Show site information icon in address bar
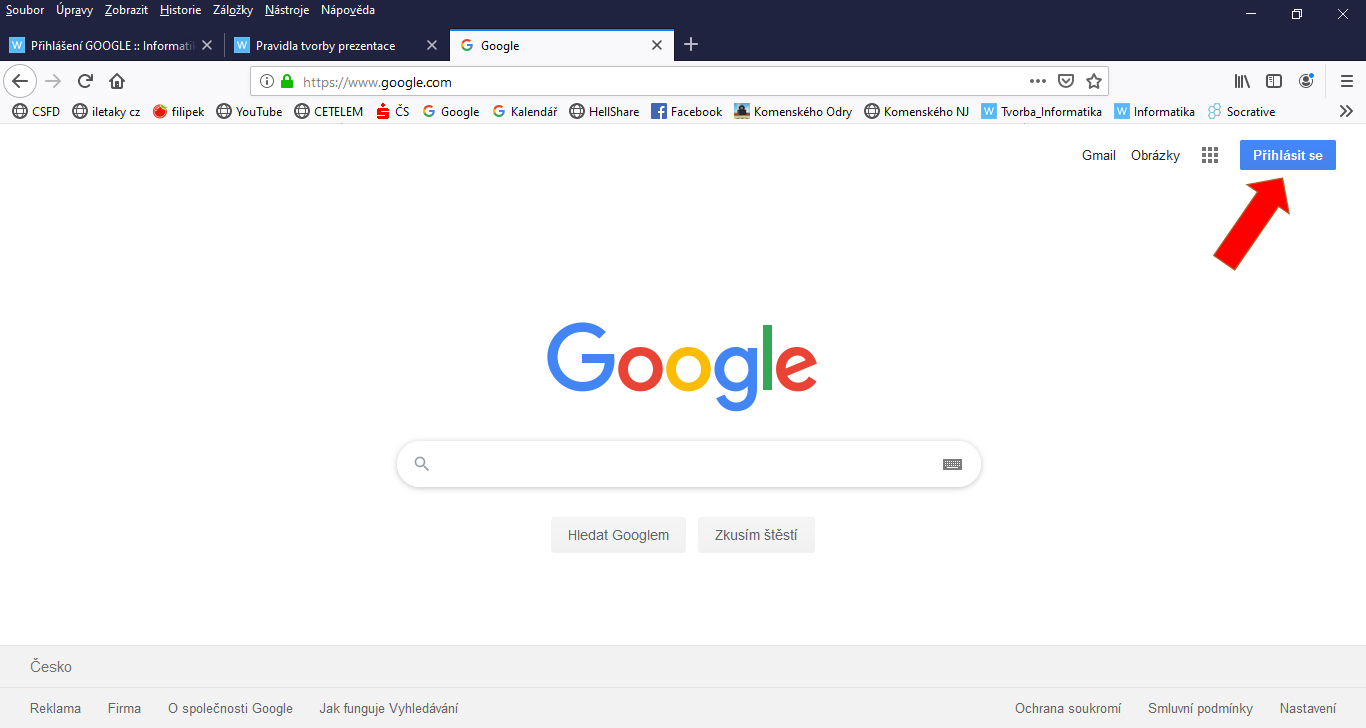 (266, 82)
